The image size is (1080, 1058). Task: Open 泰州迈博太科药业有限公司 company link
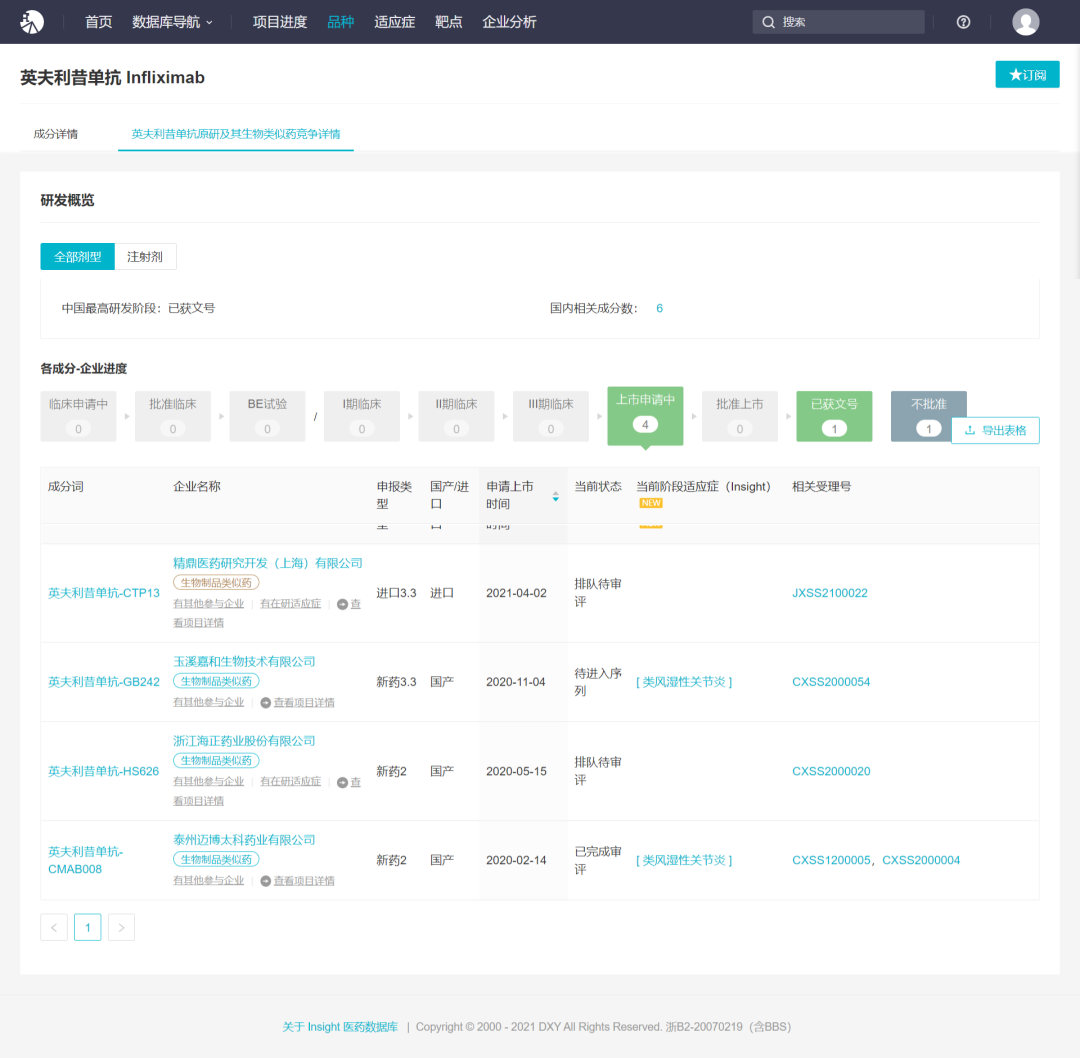tap(245, 840)
